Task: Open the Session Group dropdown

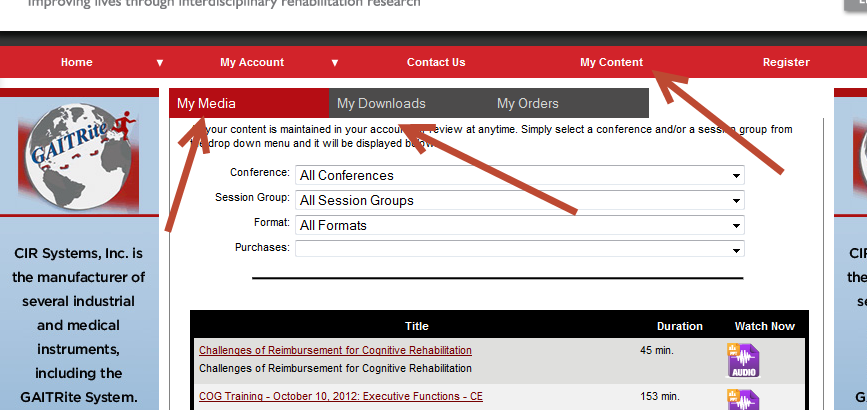Action: 519,200
